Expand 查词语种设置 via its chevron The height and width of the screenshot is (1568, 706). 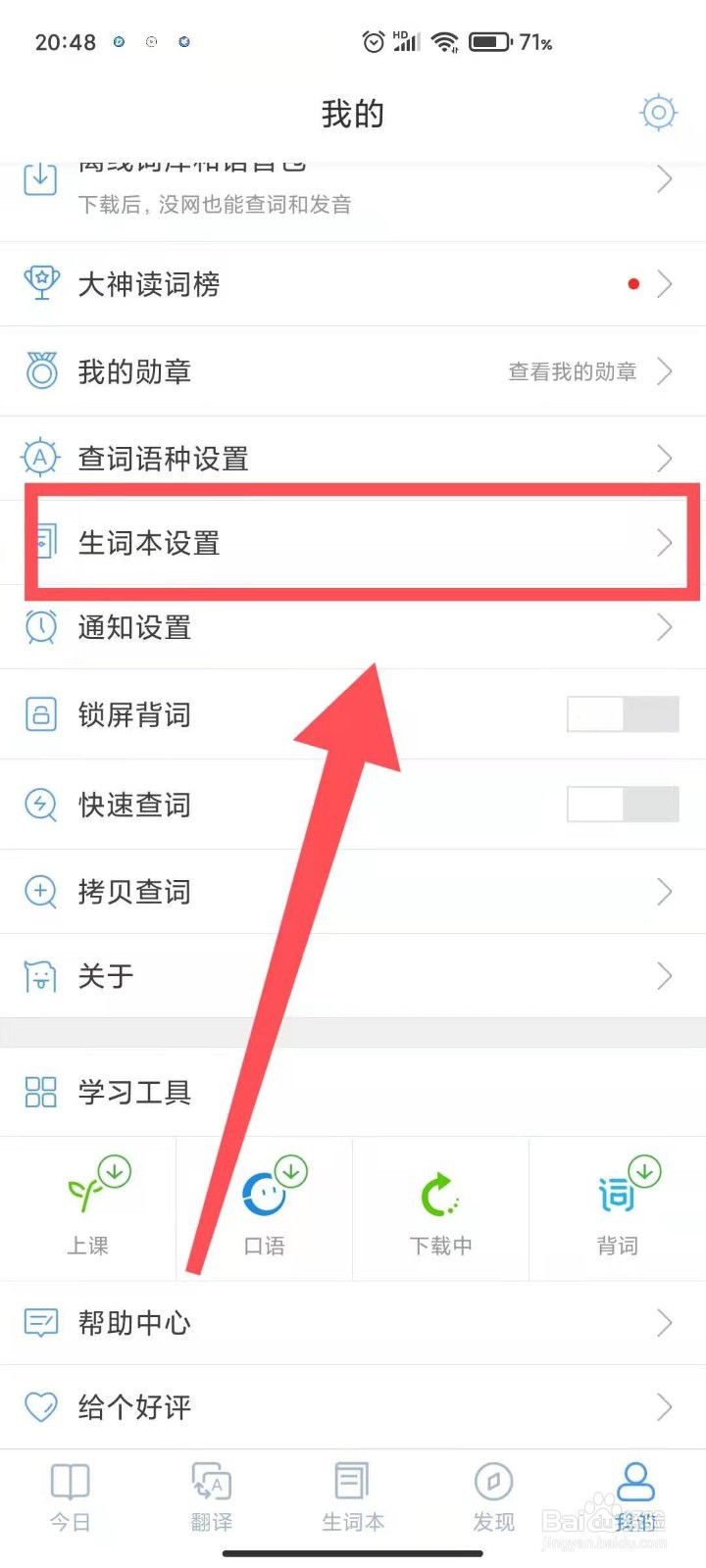point(665,458)
